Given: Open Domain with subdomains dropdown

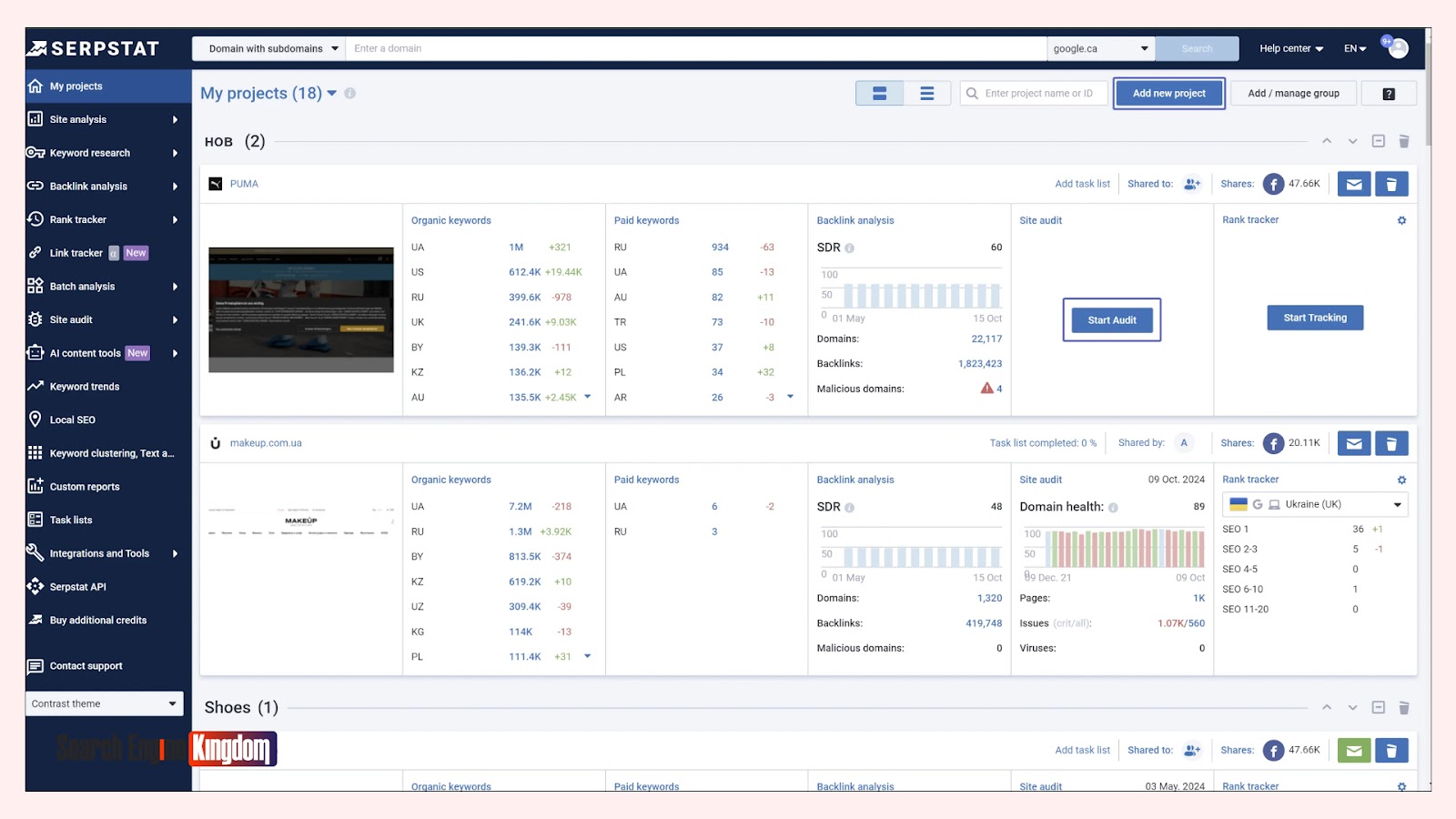Looking at the screenshot, I should pyautogui.click(x=268, y=49).
